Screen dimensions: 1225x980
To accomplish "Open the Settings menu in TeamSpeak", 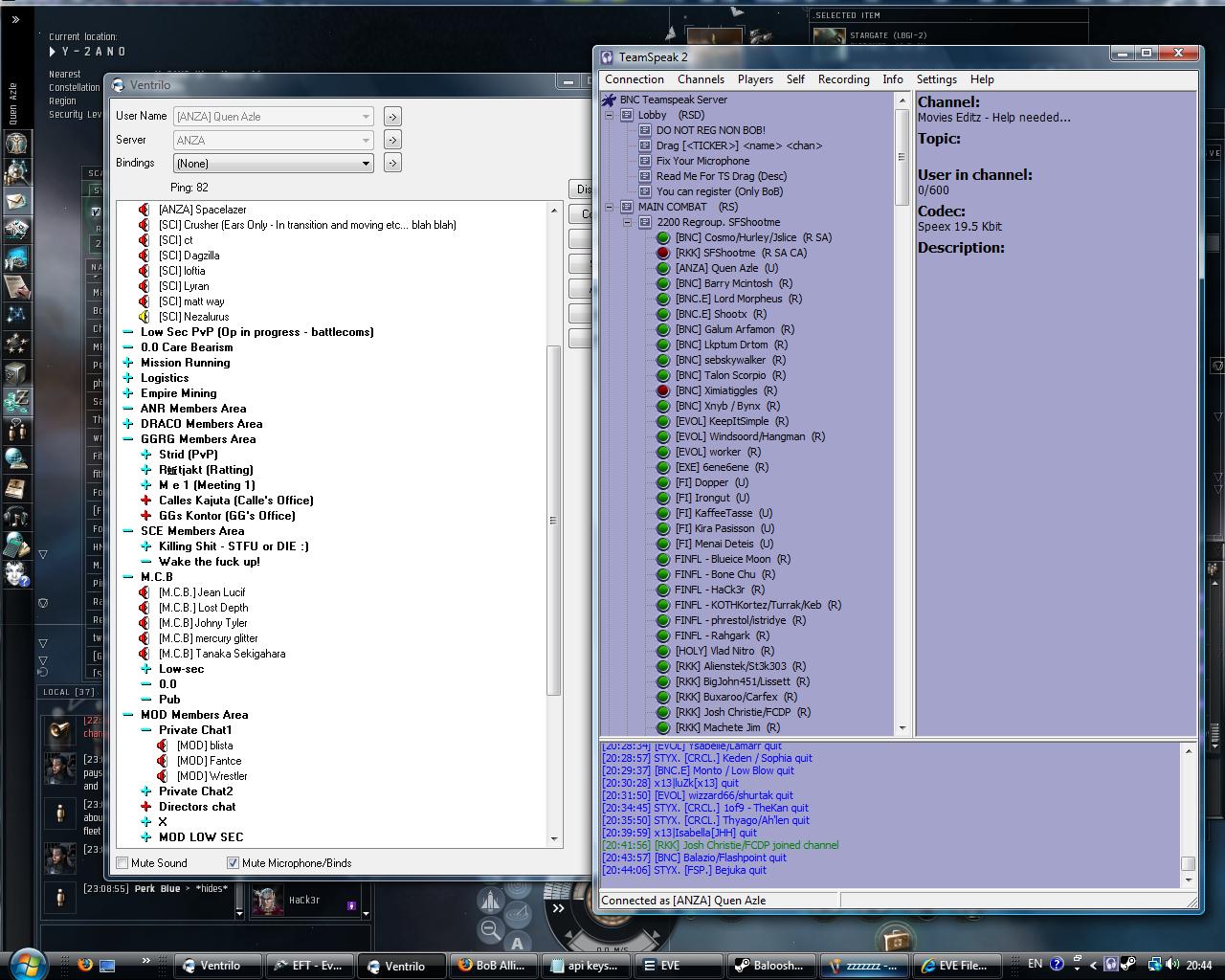I will pyautogui.click(x=936, y=79).
